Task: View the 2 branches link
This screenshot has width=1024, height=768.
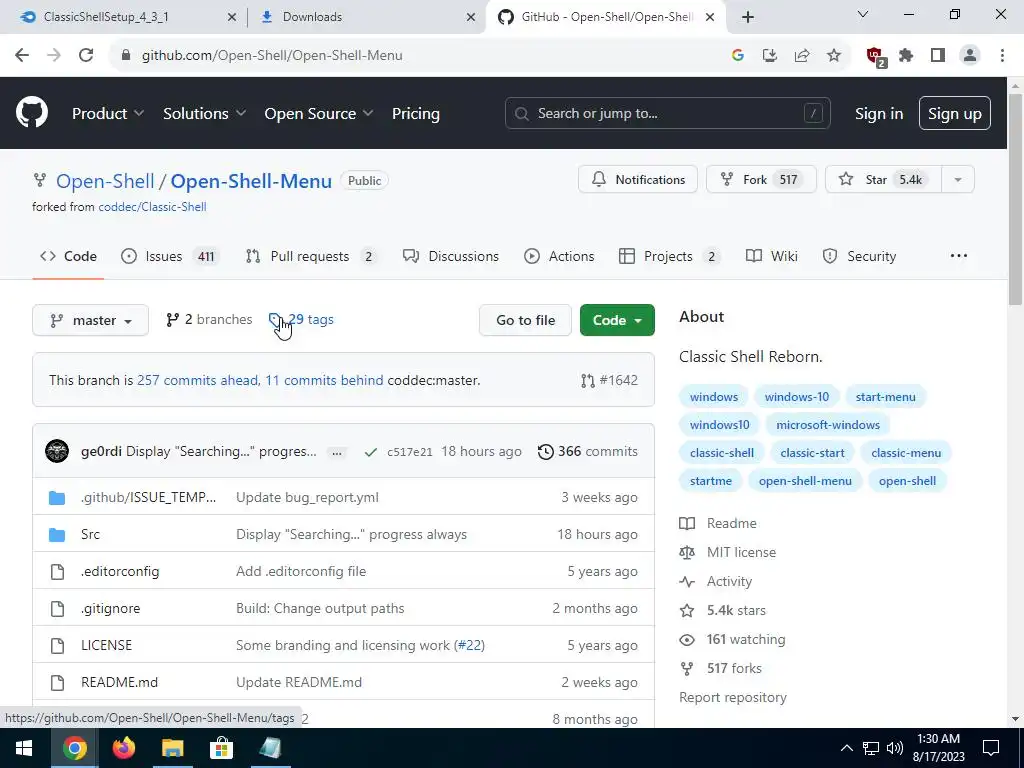Action: (209, 319)
